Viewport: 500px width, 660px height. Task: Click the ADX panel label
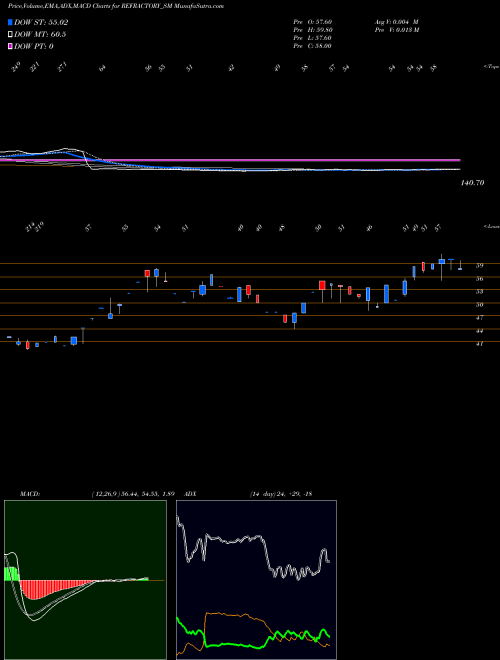(190, 494)
